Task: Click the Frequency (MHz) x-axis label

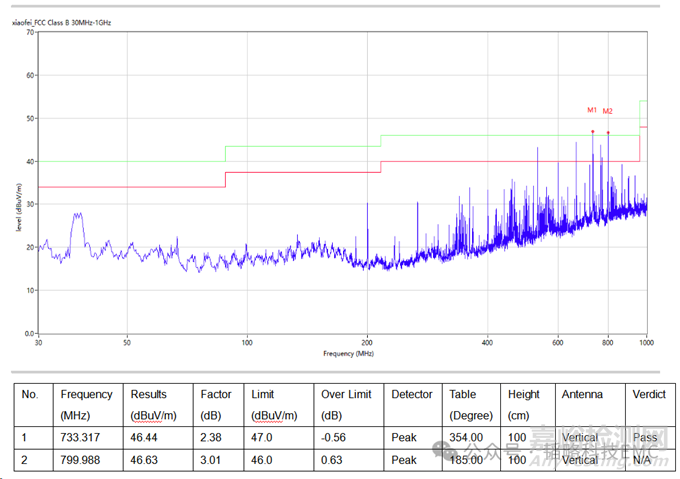Action: (x=348, y=354)
